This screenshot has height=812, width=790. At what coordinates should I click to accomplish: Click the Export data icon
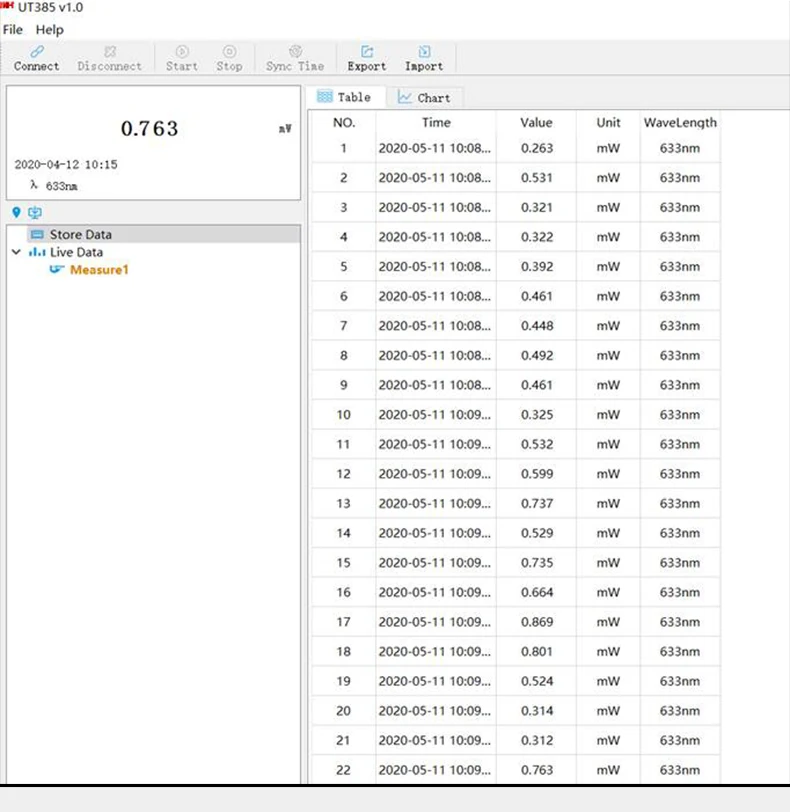(x=367, y=51)
